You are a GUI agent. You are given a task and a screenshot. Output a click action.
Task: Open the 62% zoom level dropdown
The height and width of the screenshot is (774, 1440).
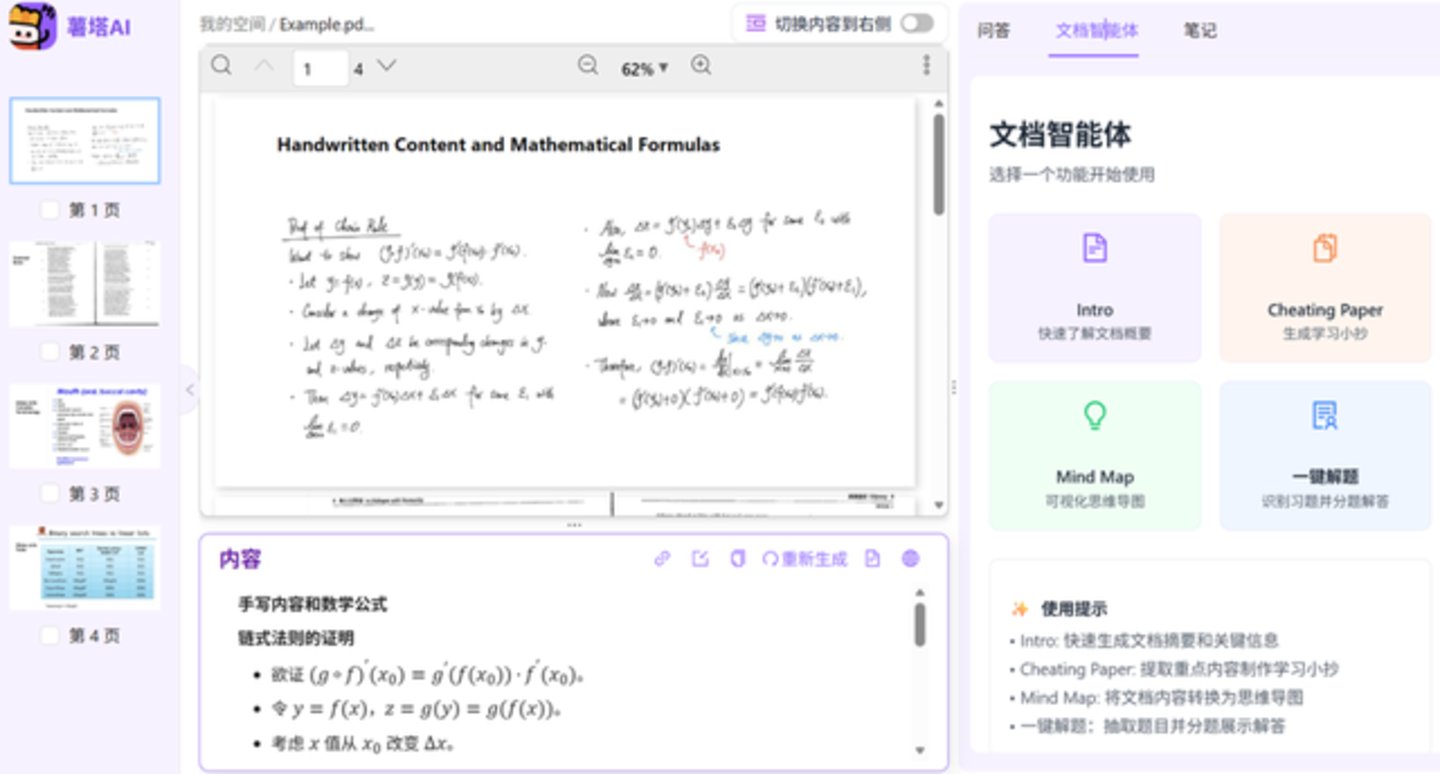[644, 68]
